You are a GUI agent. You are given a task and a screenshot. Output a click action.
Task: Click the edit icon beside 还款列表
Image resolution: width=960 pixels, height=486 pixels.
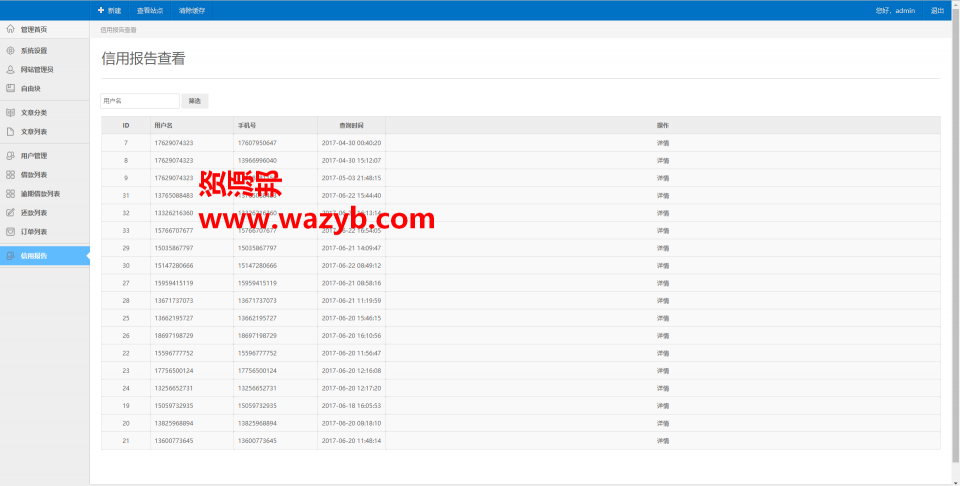(10, 212)
